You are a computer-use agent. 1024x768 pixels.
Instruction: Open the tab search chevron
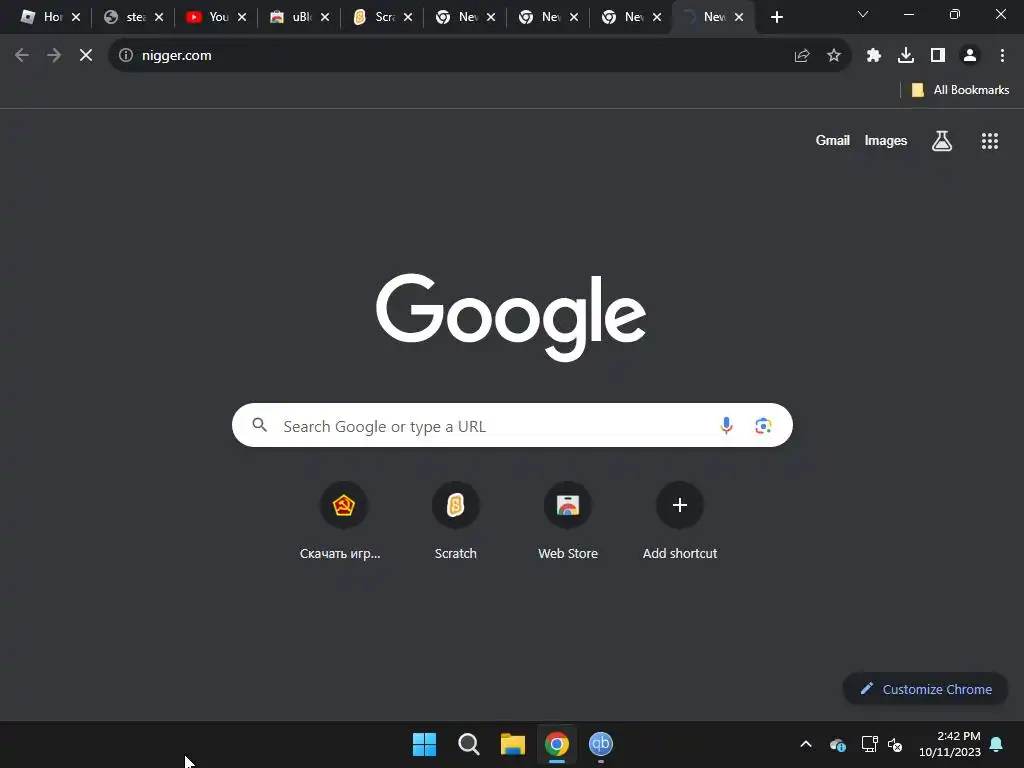click(863, 14)
